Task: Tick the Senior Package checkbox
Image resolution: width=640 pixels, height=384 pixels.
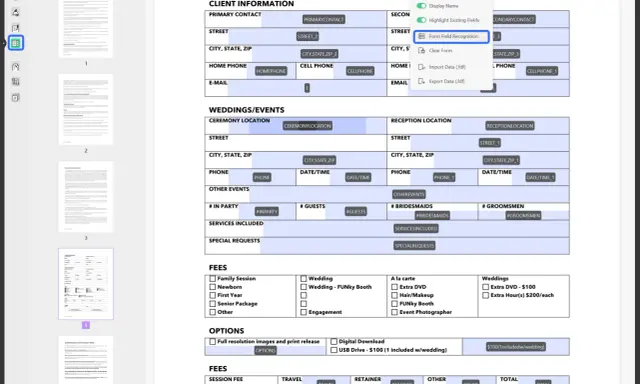Action: pos(213,304)
